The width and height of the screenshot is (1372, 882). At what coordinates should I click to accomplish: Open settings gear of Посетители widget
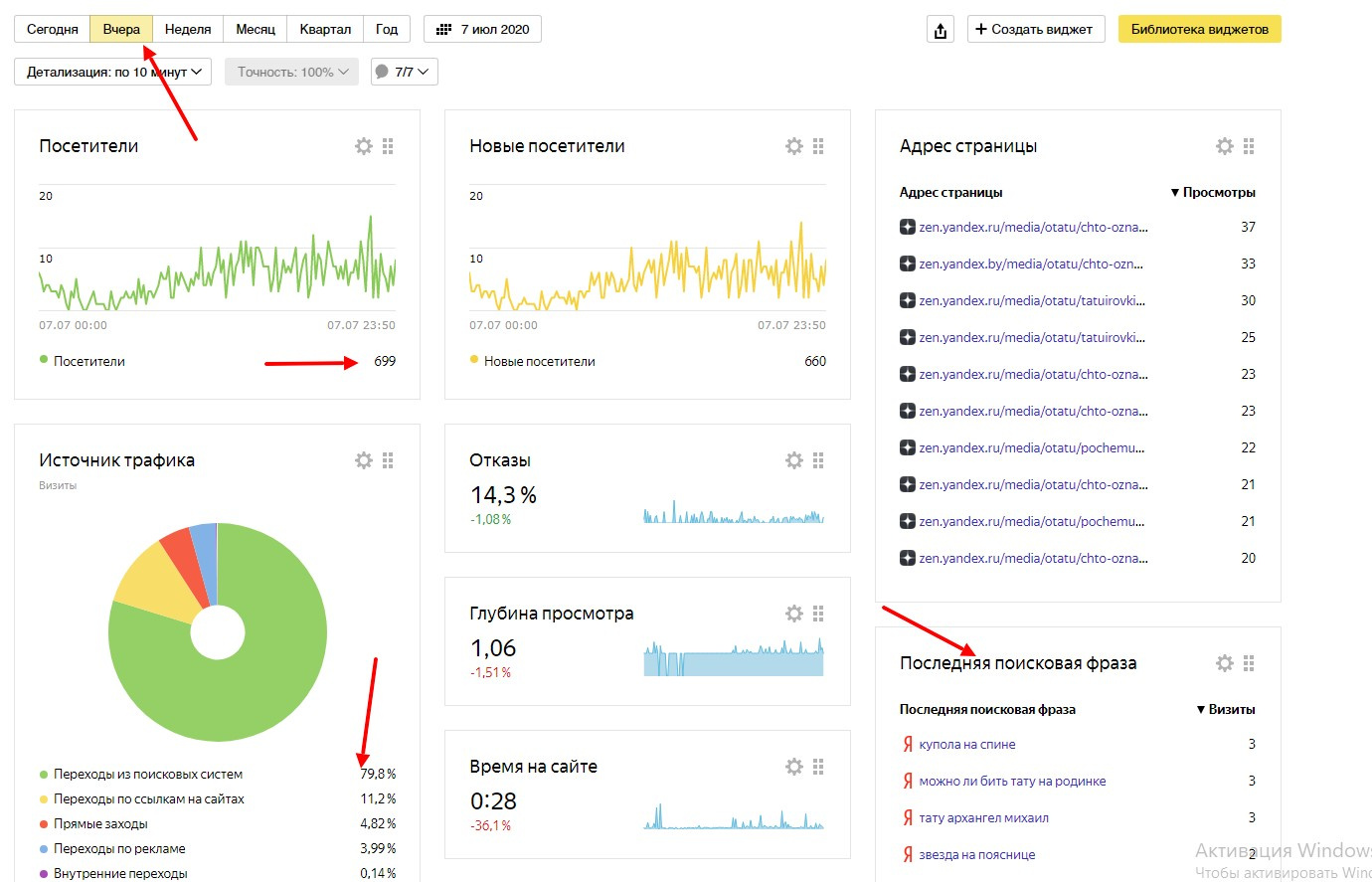point(364,146)
